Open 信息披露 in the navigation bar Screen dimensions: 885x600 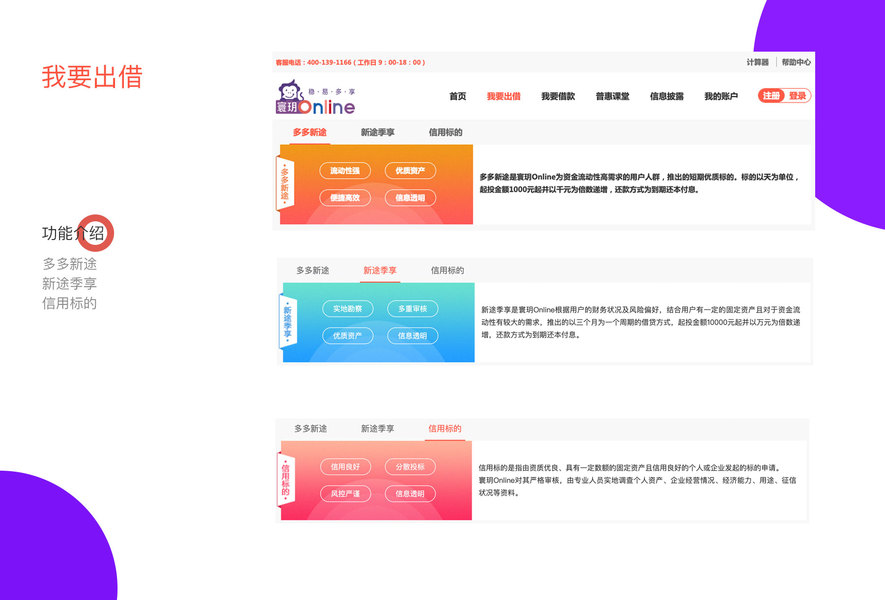(x=667, y=96)
